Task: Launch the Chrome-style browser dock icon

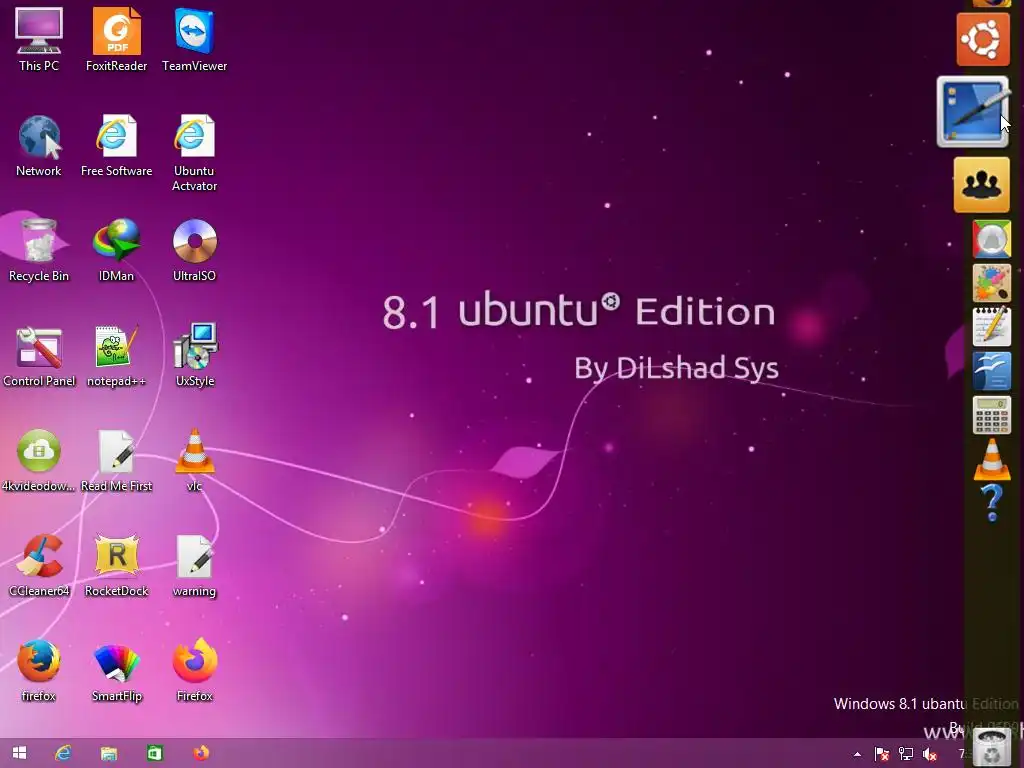Action: (x=991, y=239)
